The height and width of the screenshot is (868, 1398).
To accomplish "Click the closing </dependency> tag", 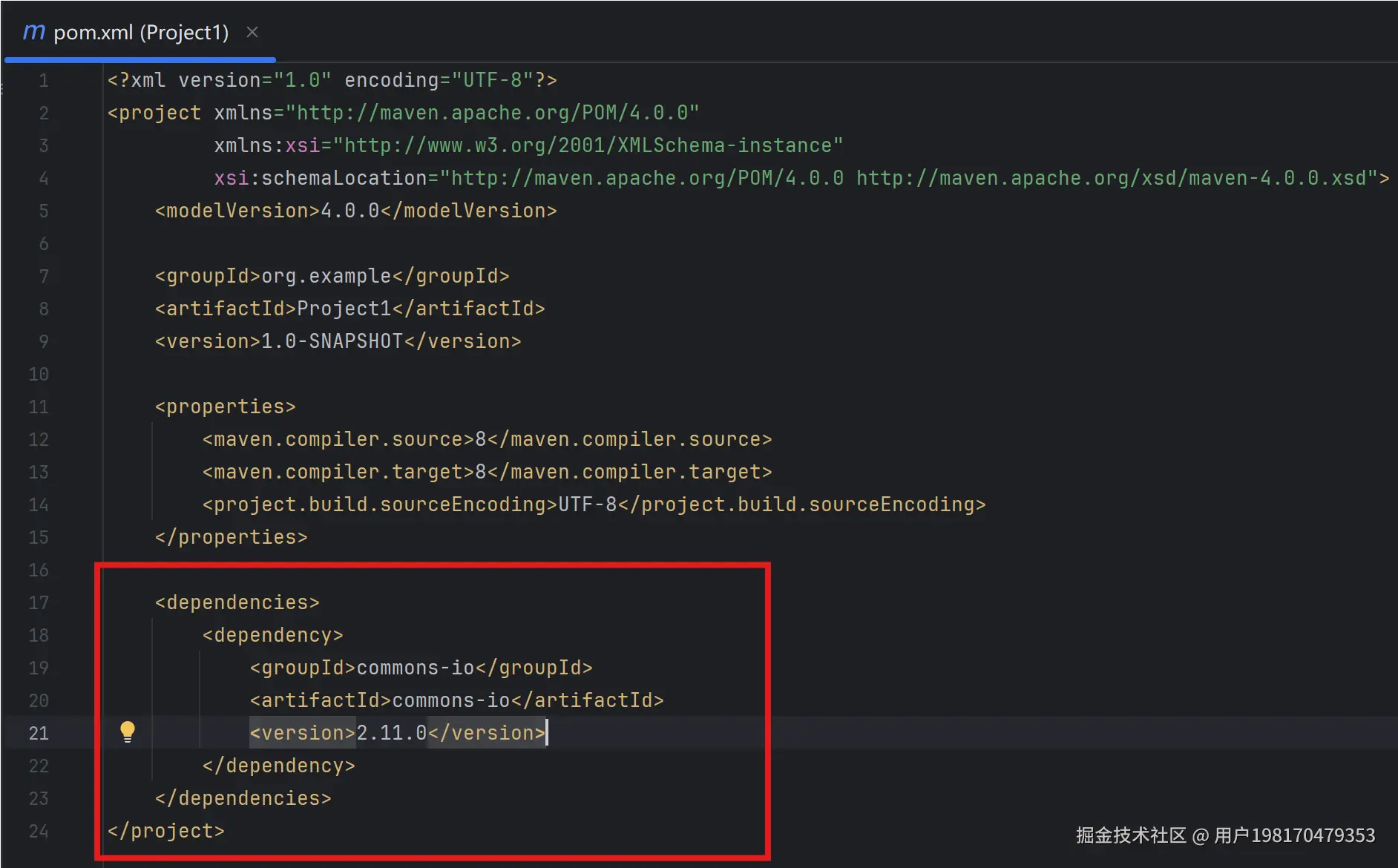I will [279, 766].
